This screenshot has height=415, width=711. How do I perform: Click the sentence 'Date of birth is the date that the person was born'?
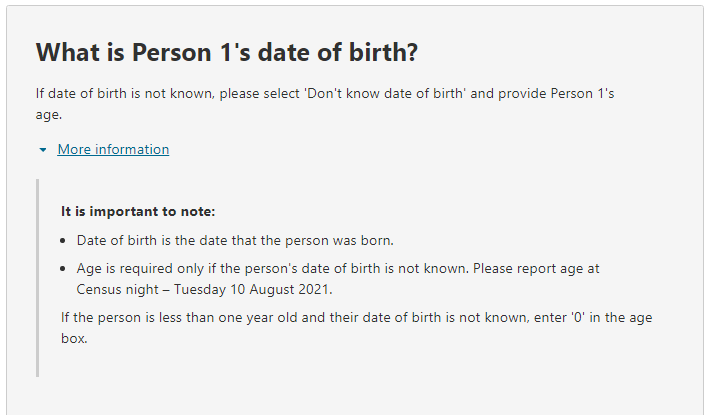[235, 240]
